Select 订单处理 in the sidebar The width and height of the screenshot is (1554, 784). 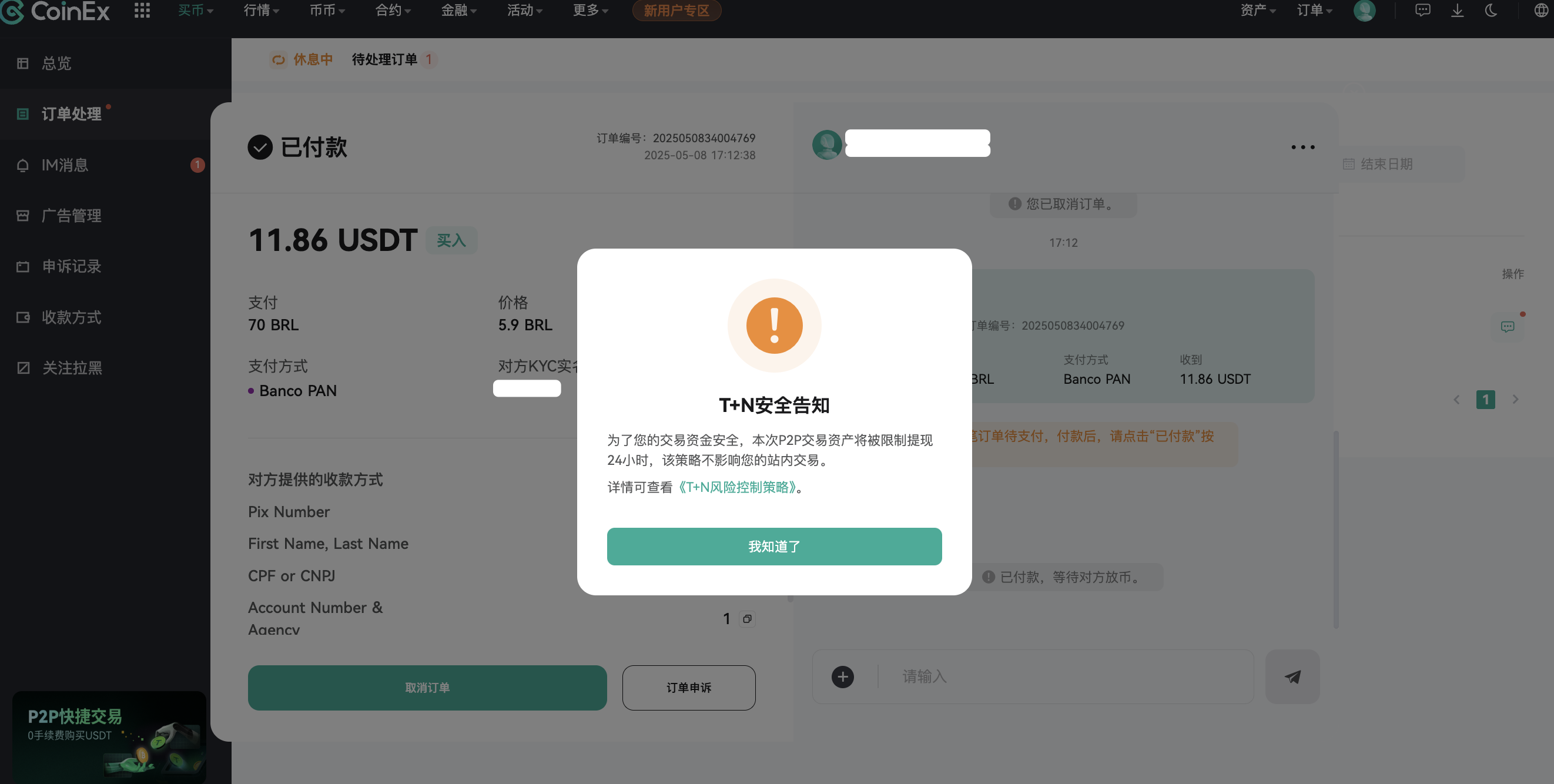point(71,114)
